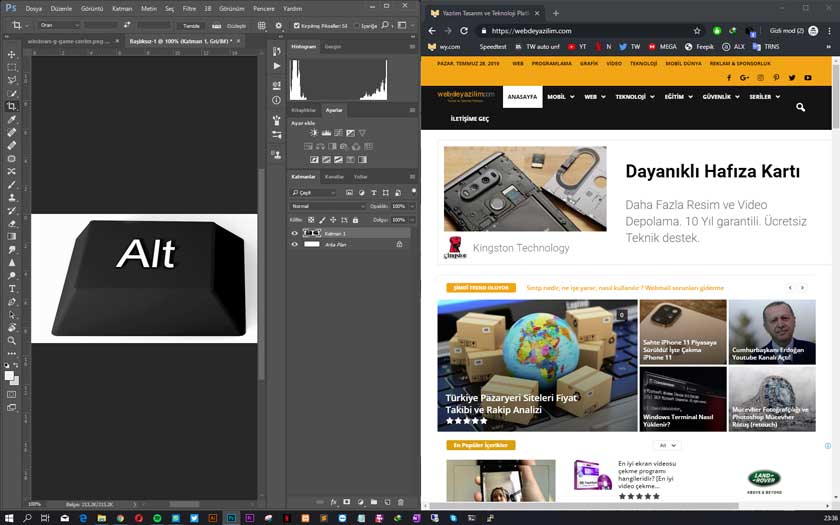Toggle lock all padlock icon
Viewport: 840px width, 525px height.
355,220
